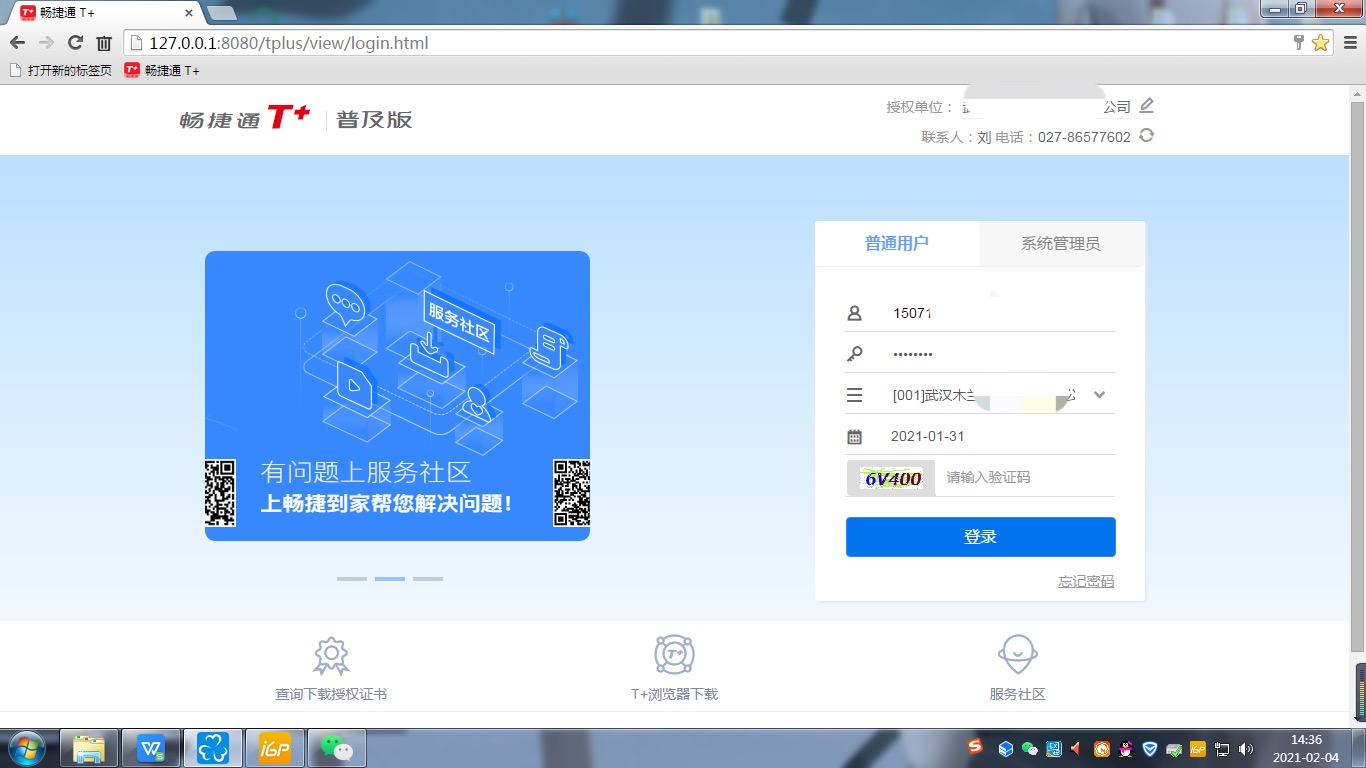Open the [001] account selection combo box
Screen dimensions: 1366x768
980,395
